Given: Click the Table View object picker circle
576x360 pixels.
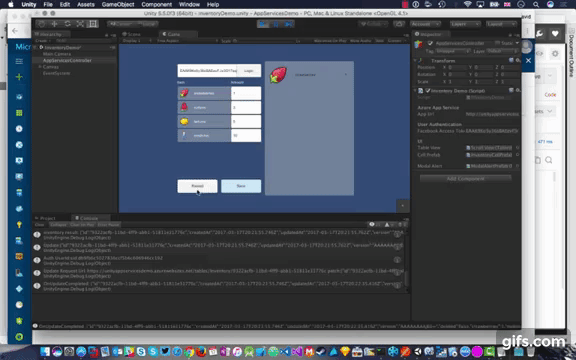Looking at the screenshot, I should (x=517, y=148).
